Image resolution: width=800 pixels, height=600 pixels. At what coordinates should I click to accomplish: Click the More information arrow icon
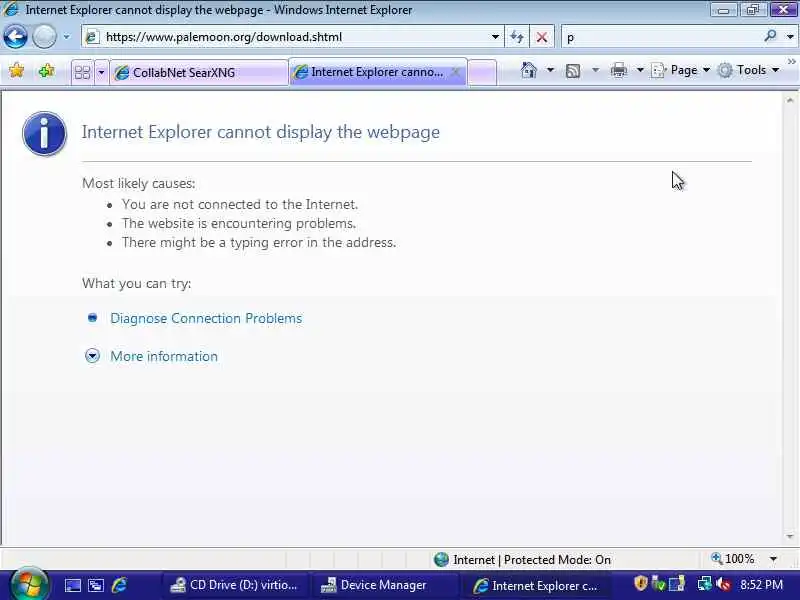point(92,356)
